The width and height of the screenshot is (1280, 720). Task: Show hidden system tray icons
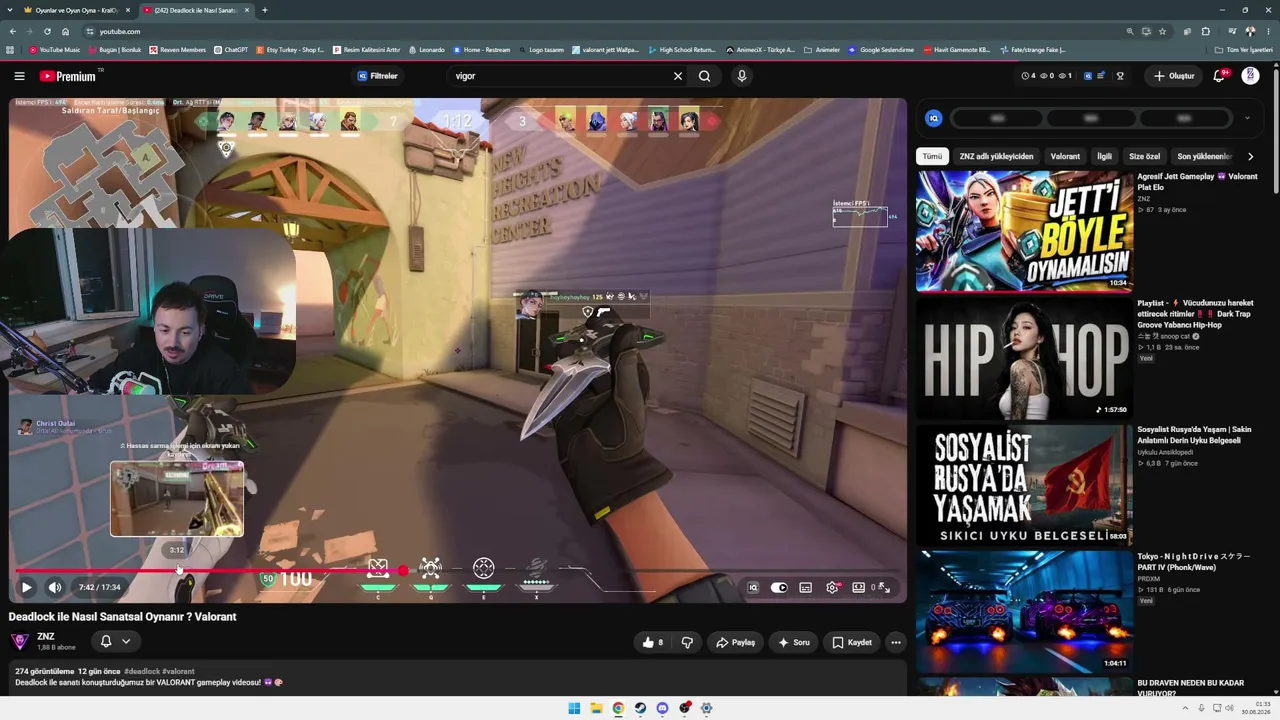1187,708
